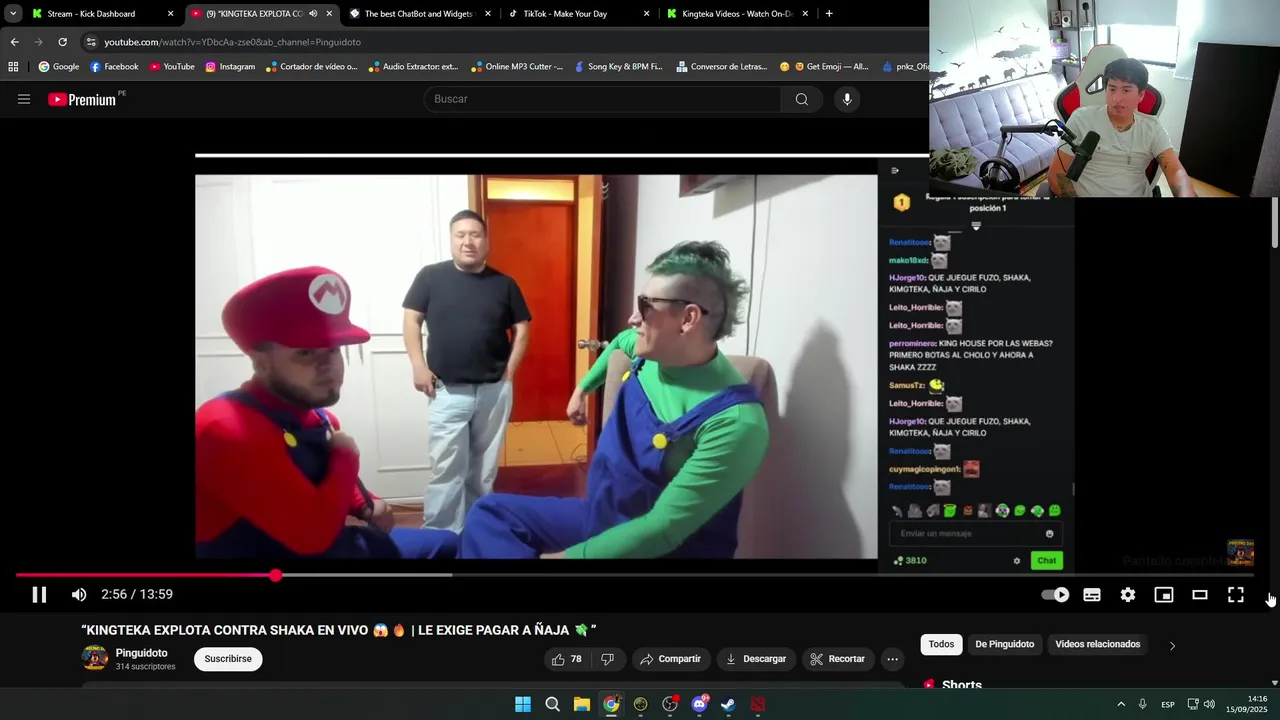Image resolution: width=1280 pixels, height=720 pixels.
Task: Show hidden system tray icons
Action: 1120,704
